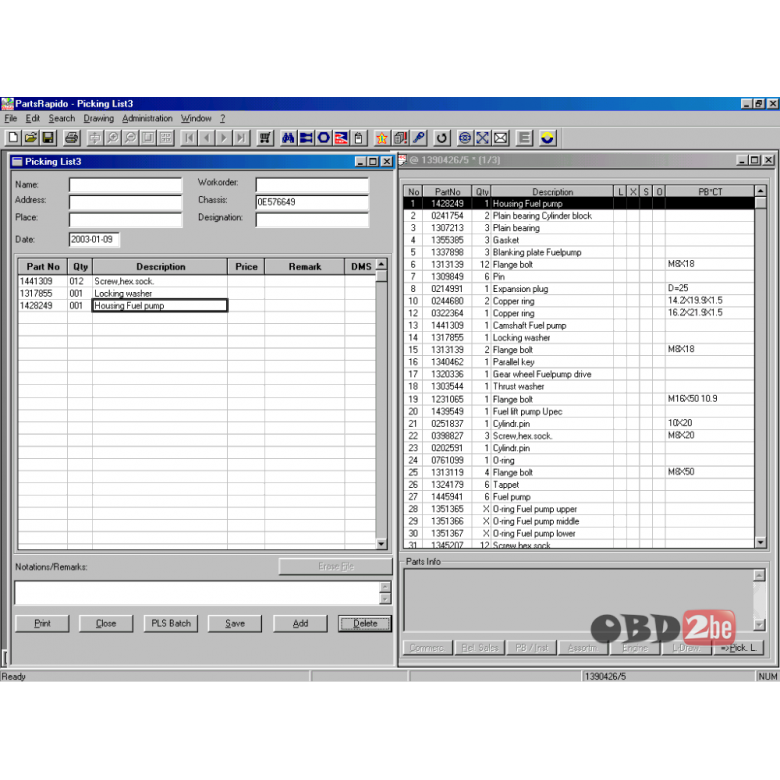Click the red and blue flag icon
780x780 pixels.
pyautogui.click(x=341, y=138)
